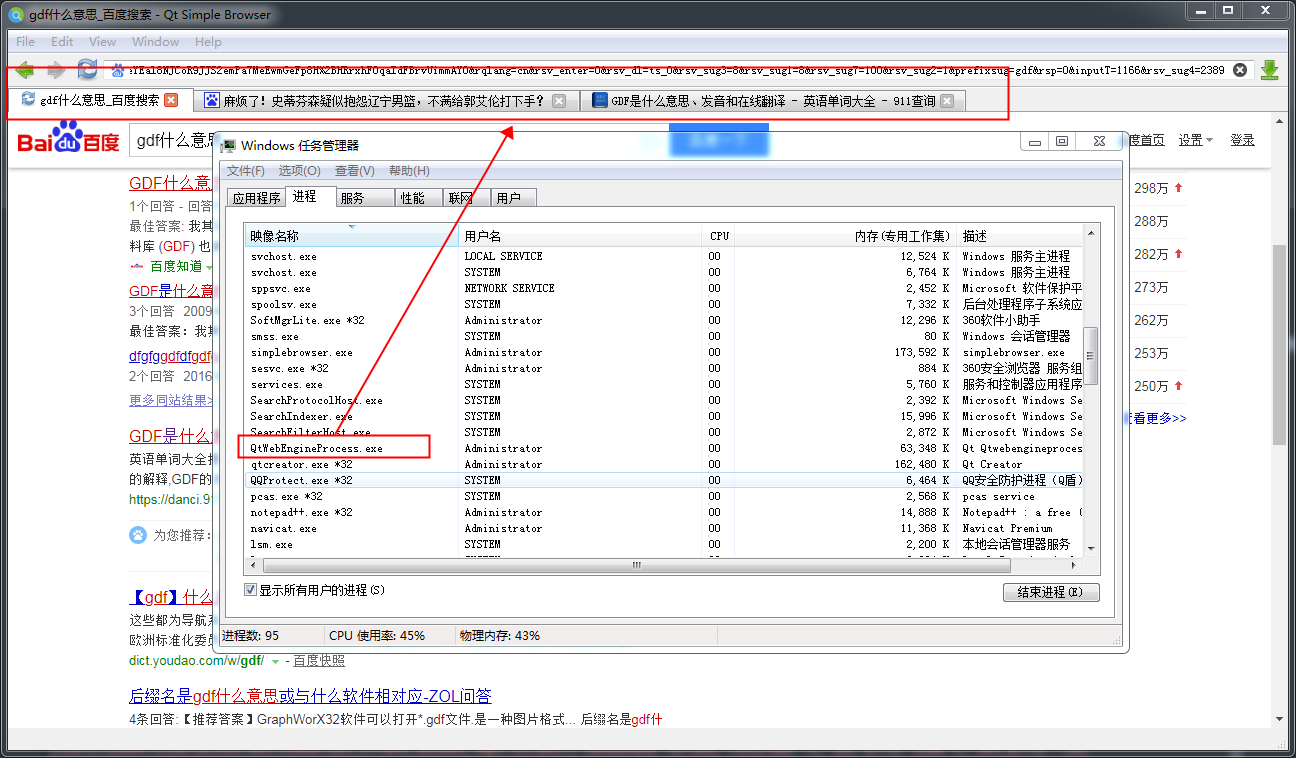The height and width of the screenshot is (758, 1296).
Task: Sort processes by CPU column header
Action: [x=720, y=236]
